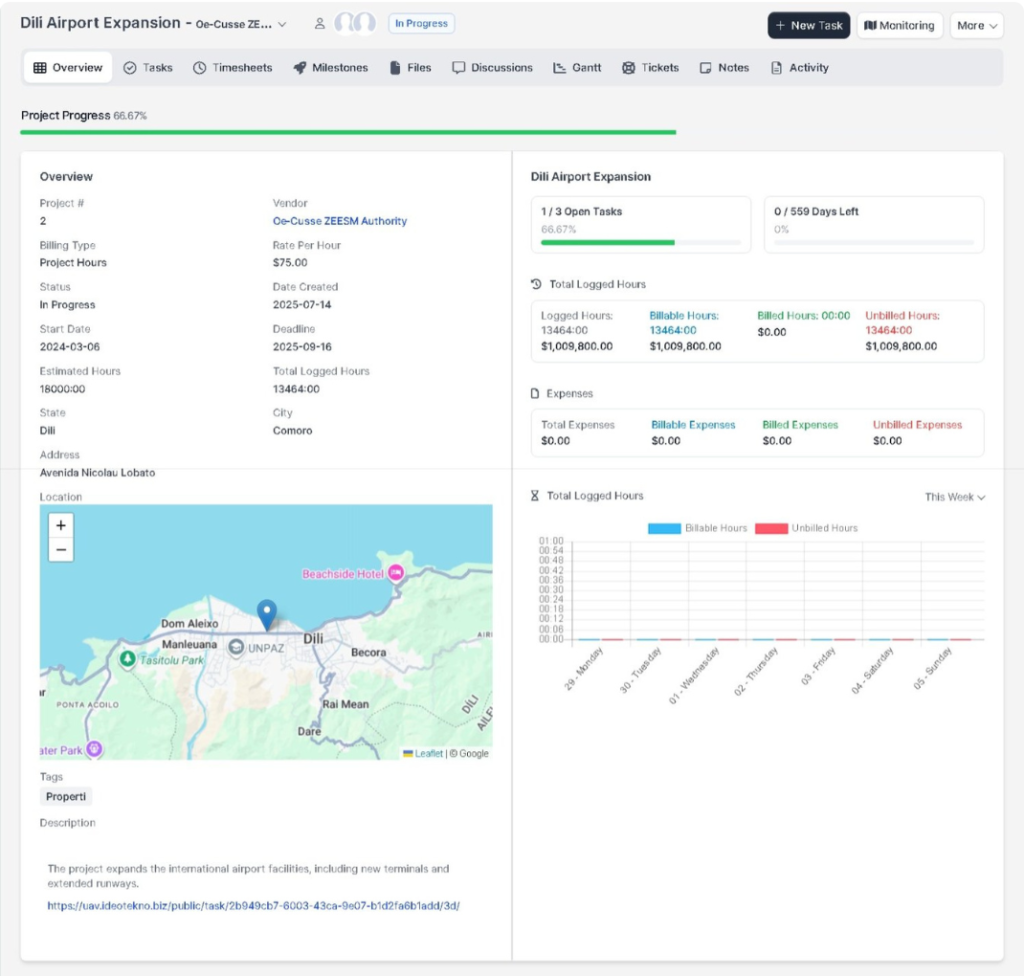Open the Oe-Cusse ZEESM Authority vendor link
Viewport: 1024px width, 976px height.
pyautogui.click(x=340, y=221)
